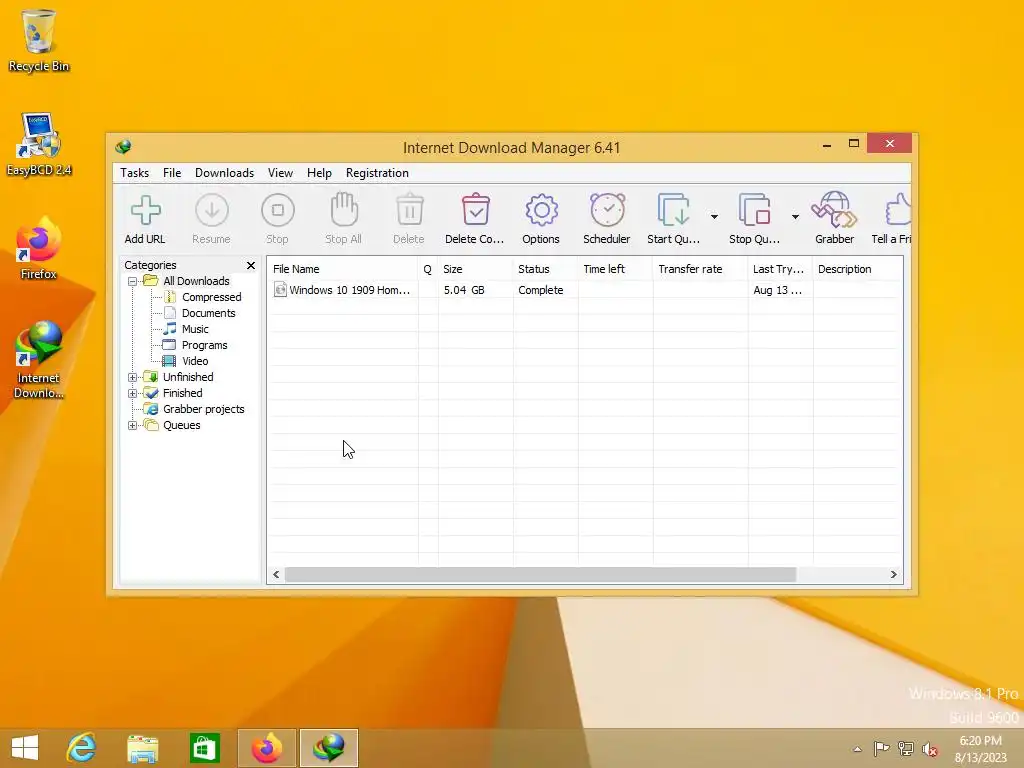1024x768 pixels.
Task: Open the Registration menu
Action: coord(377,173)
